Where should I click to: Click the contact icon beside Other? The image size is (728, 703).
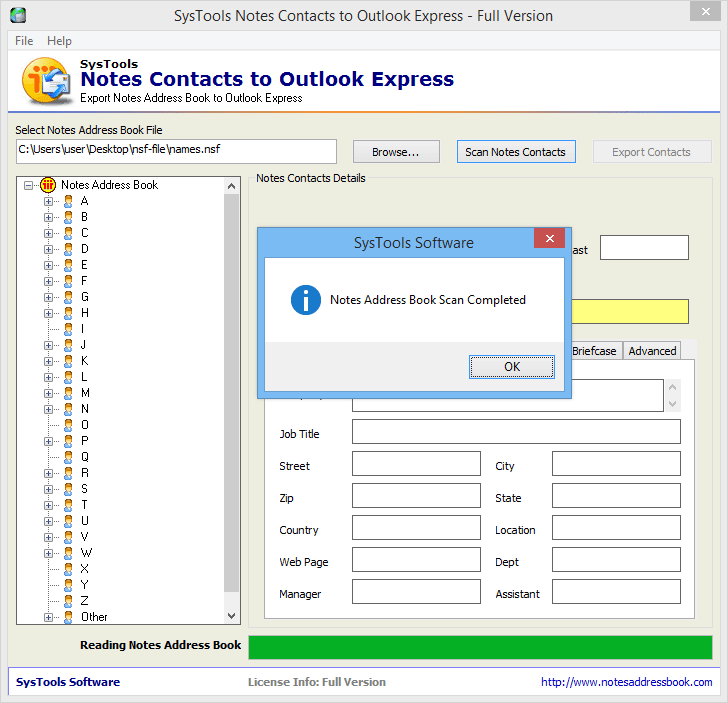(x=68, y=617)
